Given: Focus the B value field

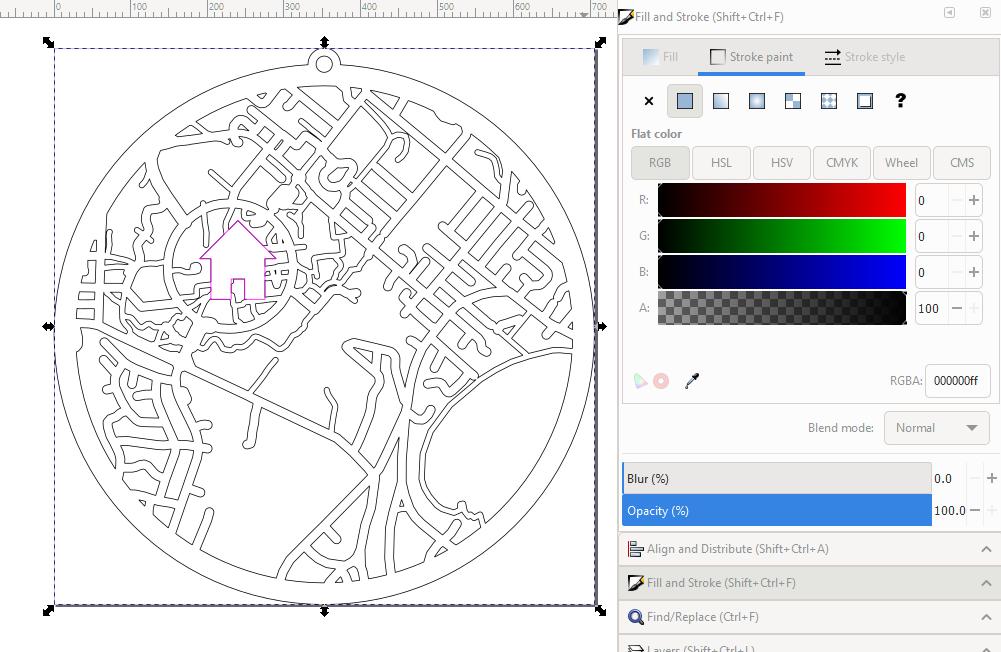Looking at the screenshot, I should [931, 273].
